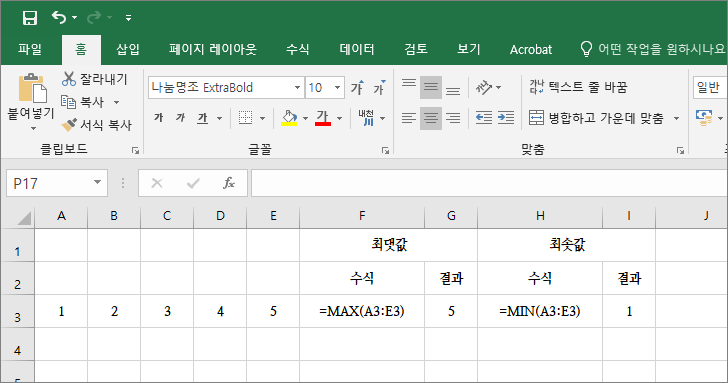Screen dimensions: 728x383
Task: Switch to the 수식 tab
Action: coord(298,49)
